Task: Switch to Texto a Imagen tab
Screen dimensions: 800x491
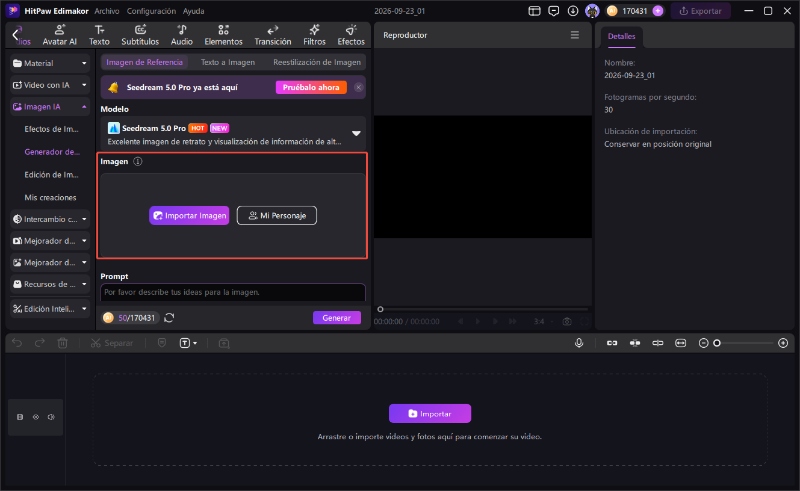Action: pyautogui.click(x=228, y=62)
